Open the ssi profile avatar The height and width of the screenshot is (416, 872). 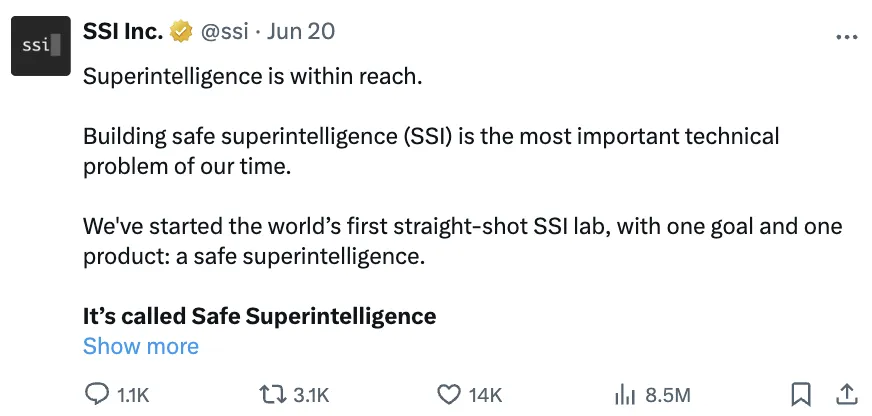click(x=41, y=46)
